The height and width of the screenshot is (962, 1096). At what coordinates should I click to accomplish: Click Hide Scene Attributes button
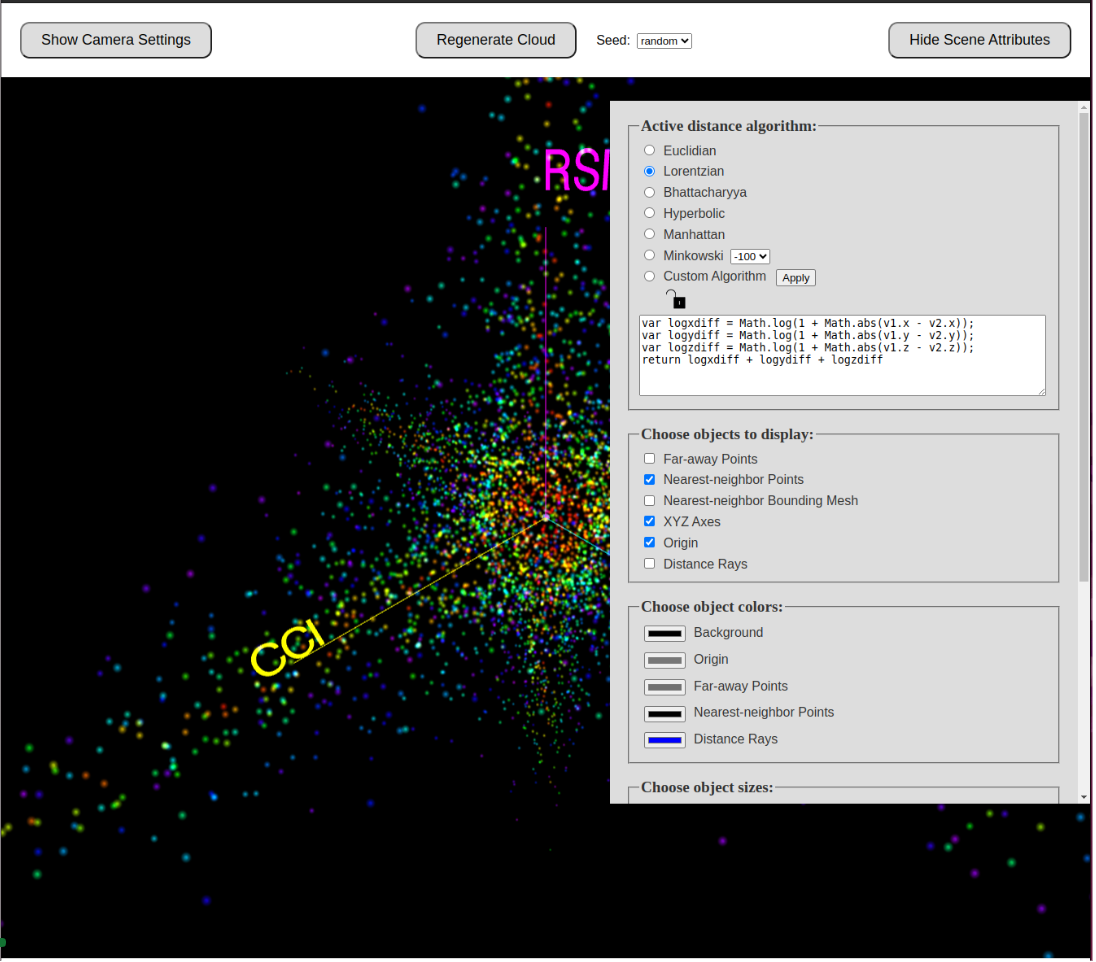979,40
